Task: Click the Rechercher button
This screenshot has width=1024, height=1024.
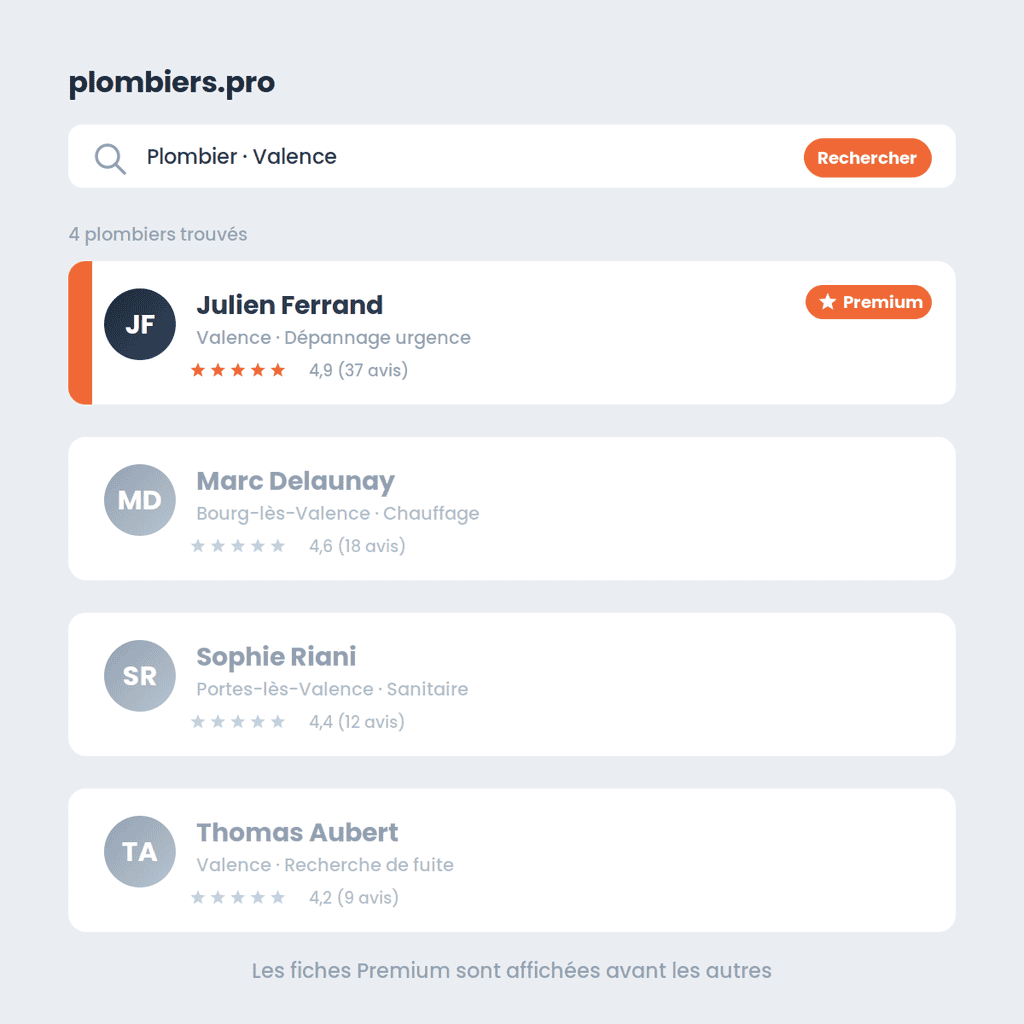Action: coord(867,157)
